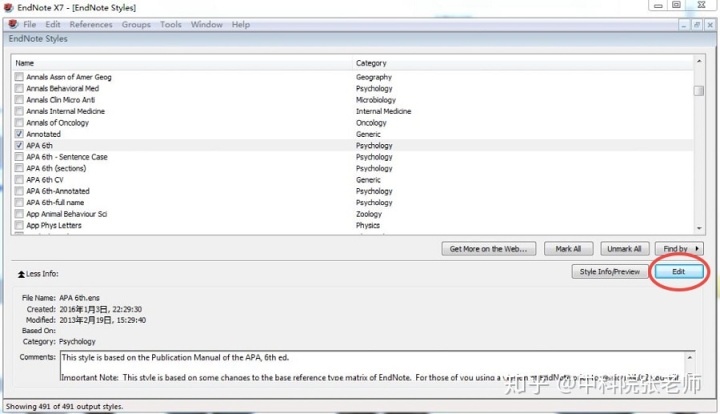Click the Comments box scroll up arrow

tap(690, 358)
